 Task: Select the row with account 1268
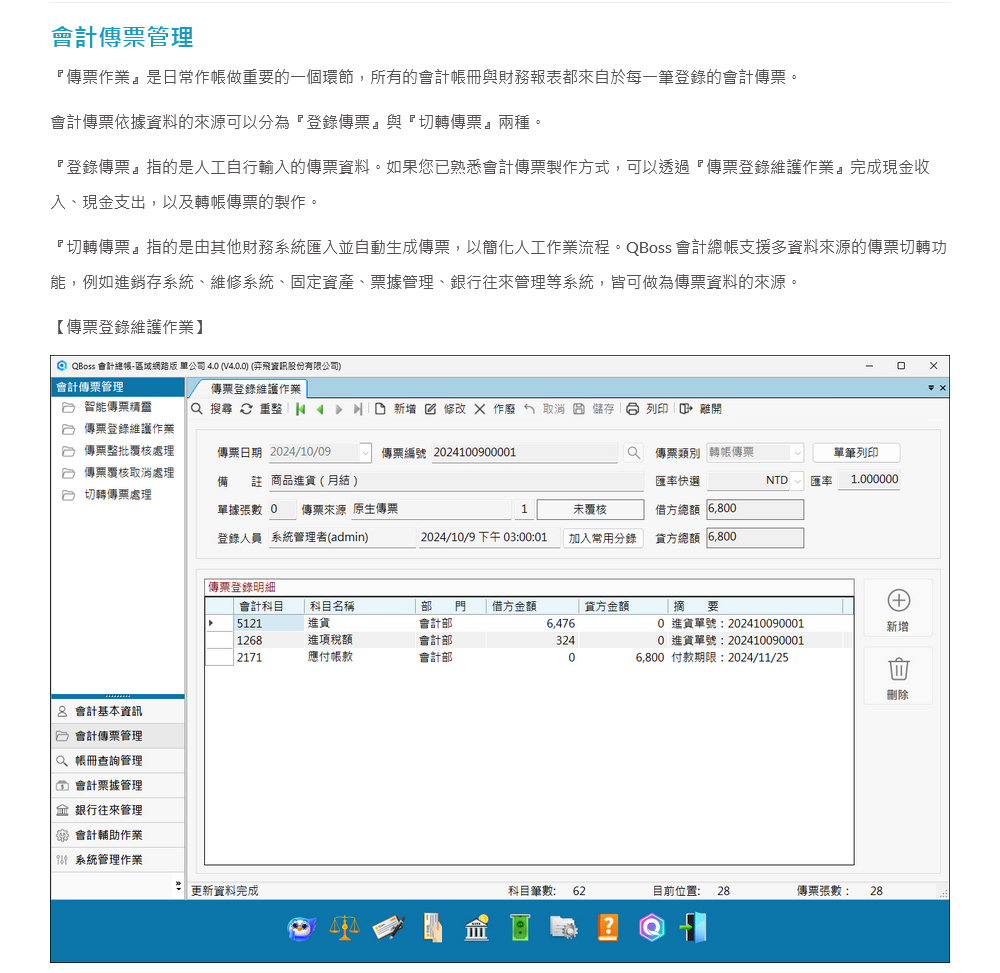coord(529,640)
